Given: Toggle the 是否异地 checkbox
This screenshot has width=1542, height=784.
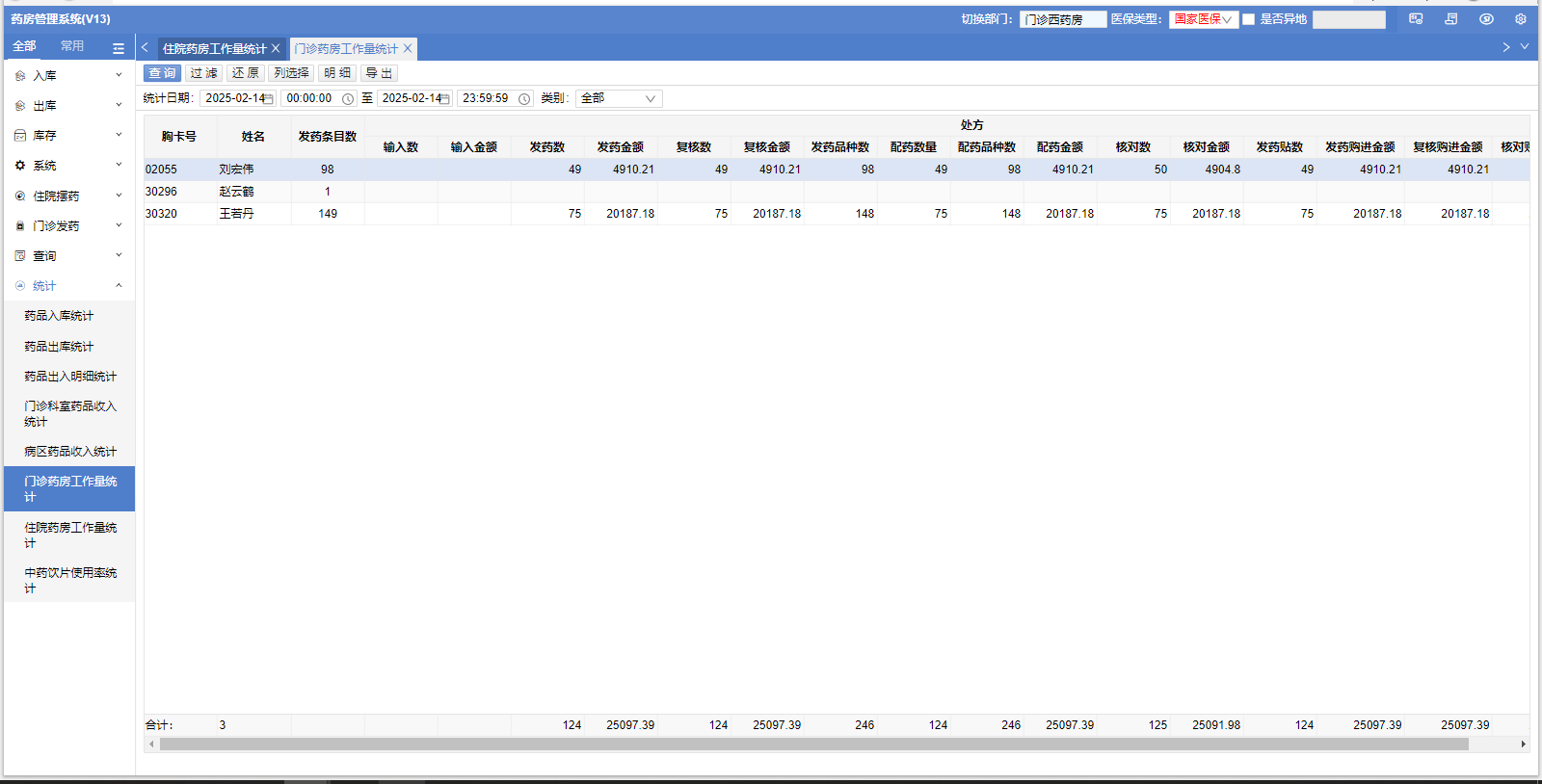Looking at the screenshot, I should pyautogui.click(x=1249, y=19).
